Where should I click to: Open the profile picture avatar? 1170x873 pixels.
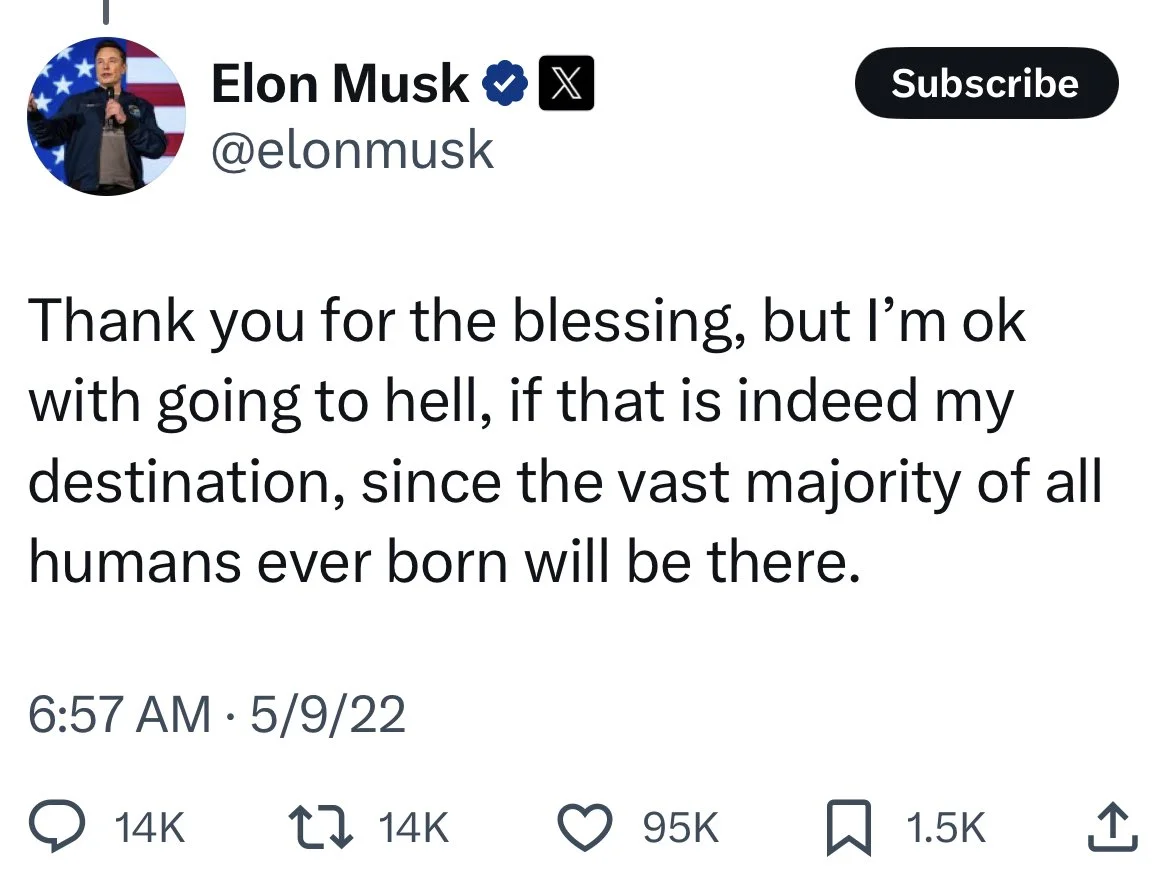point(108,117)
